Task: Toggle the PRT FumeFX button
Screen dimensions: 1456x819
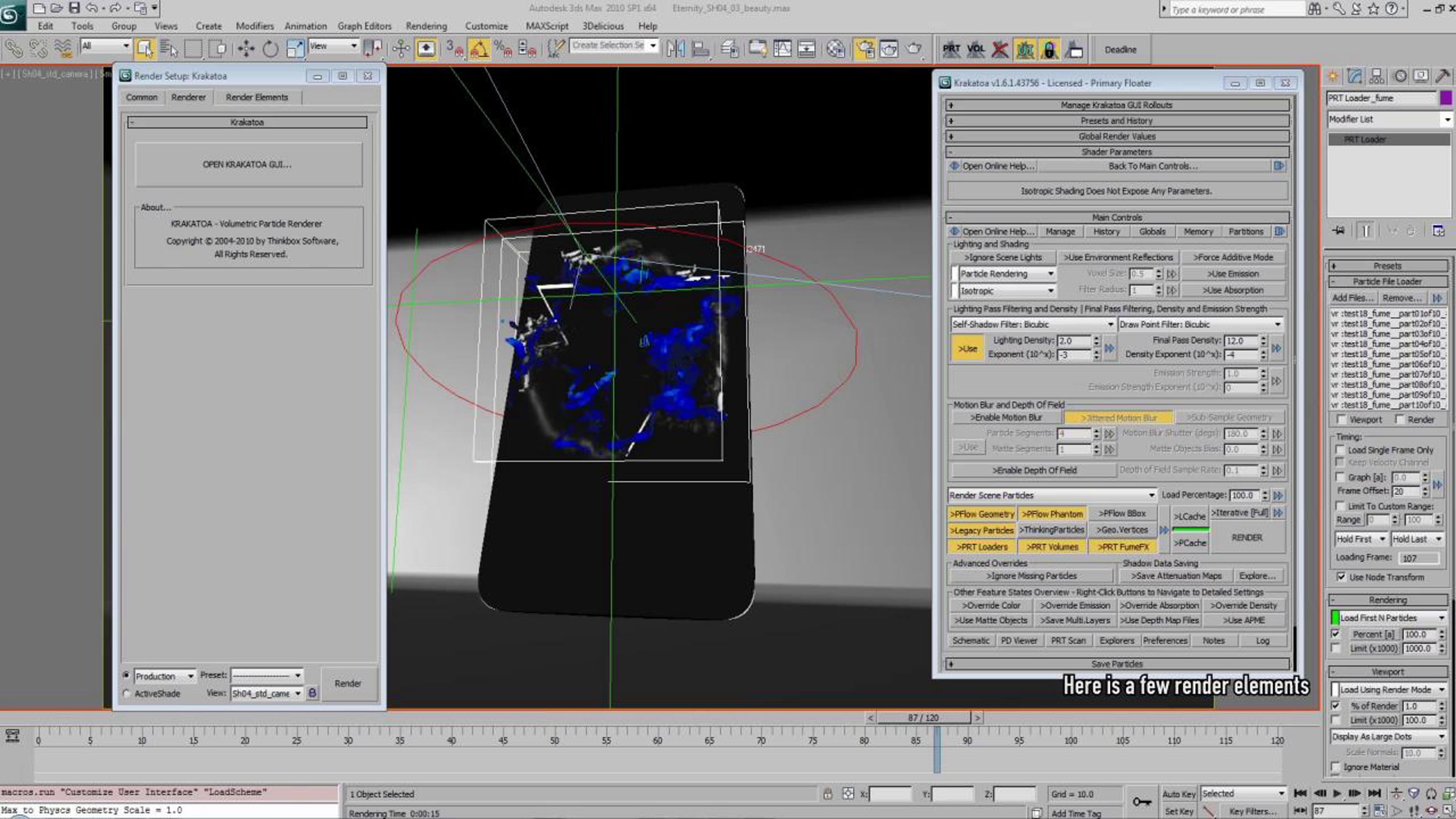Action: coord(1124,547)
